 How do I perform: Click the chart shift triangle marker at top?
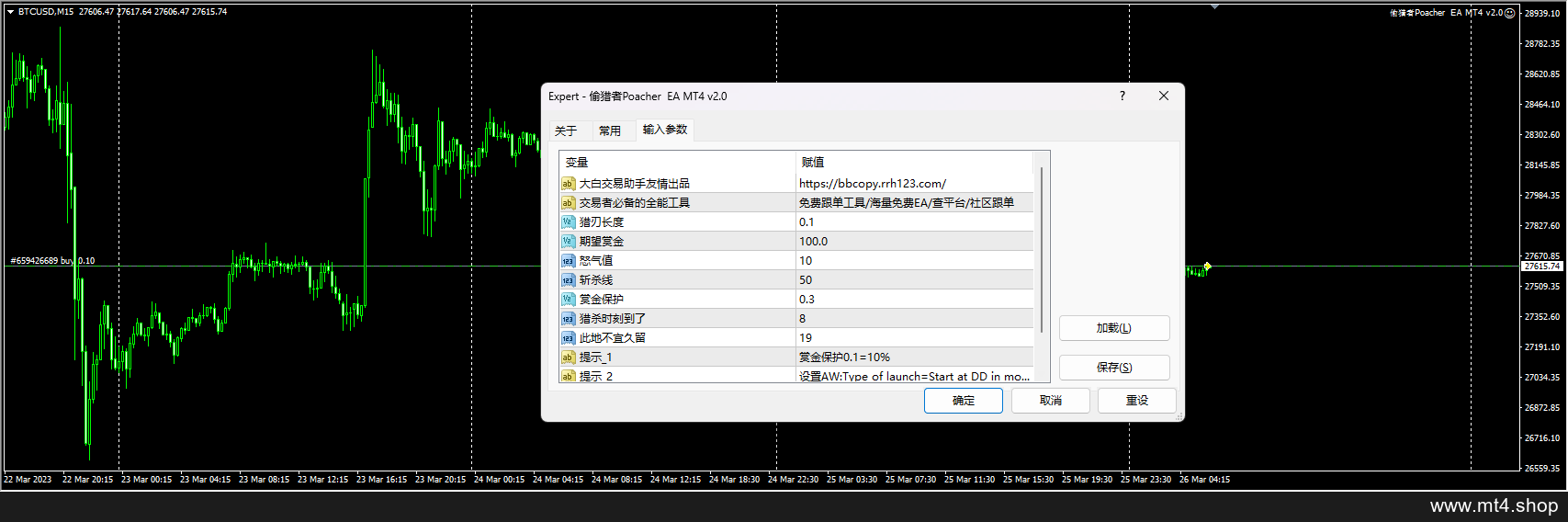point(1215,6)
